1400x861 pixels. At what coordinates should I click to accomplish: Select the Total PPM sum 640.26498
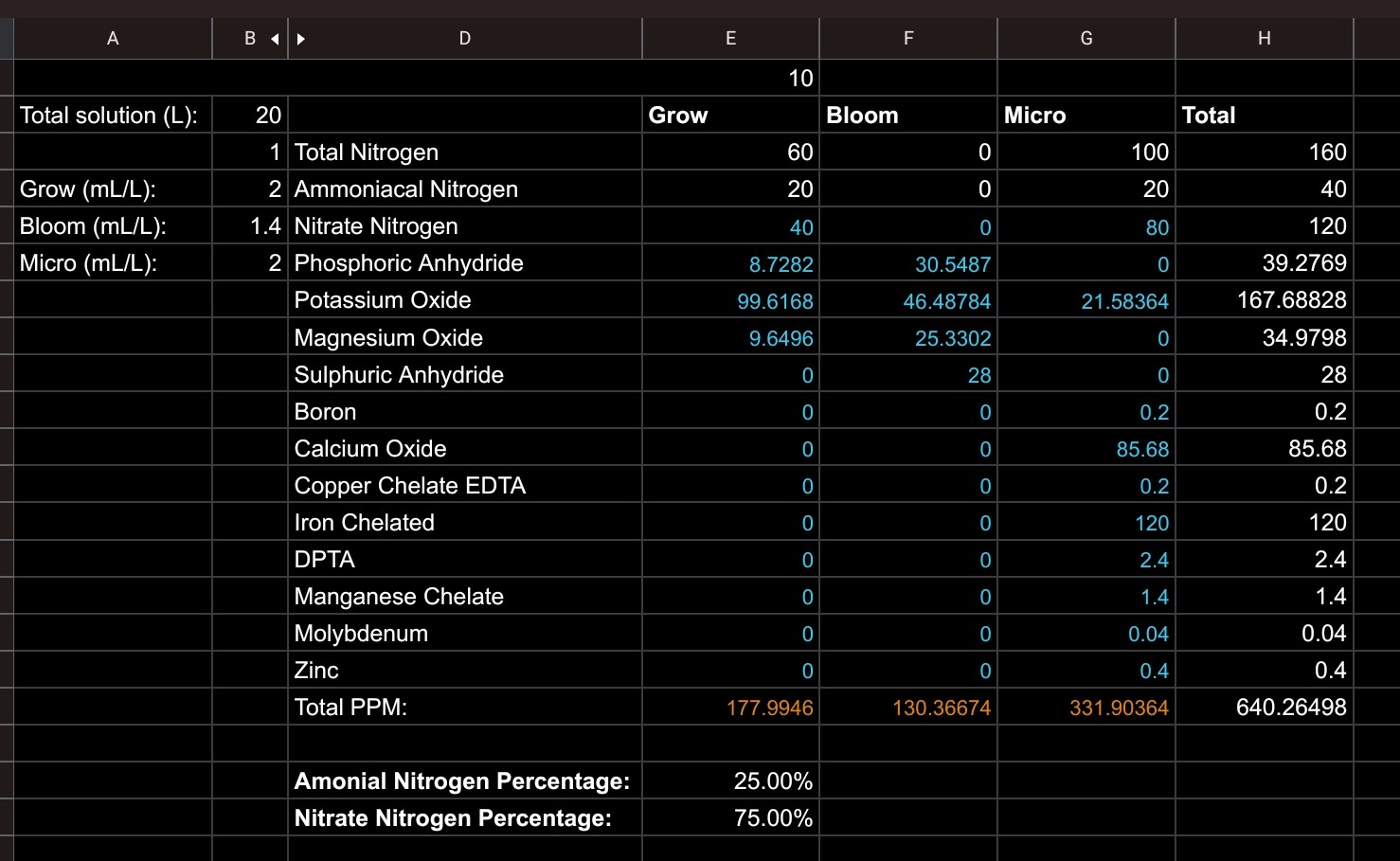click(x=1264, y=708)
